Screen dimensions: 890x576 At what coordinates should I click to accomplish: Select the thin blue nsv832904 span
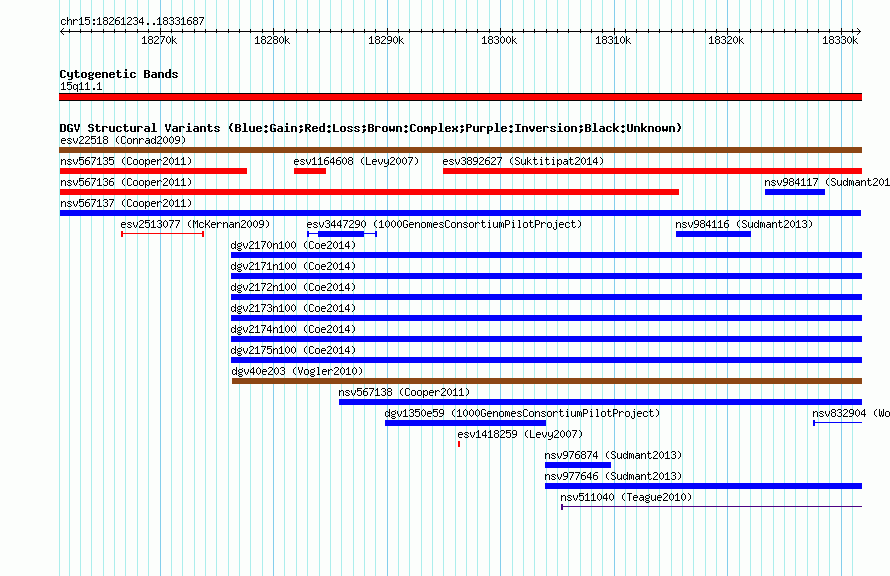pos(838,423)
